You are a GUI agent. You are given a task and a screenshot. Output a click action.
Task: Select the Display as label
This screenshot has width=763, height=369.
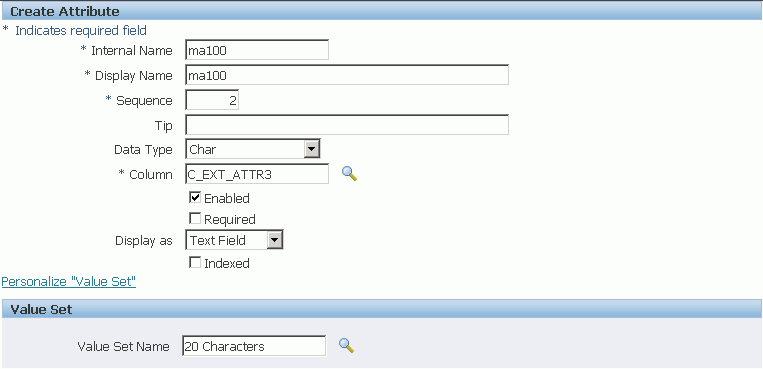point(144,240)
